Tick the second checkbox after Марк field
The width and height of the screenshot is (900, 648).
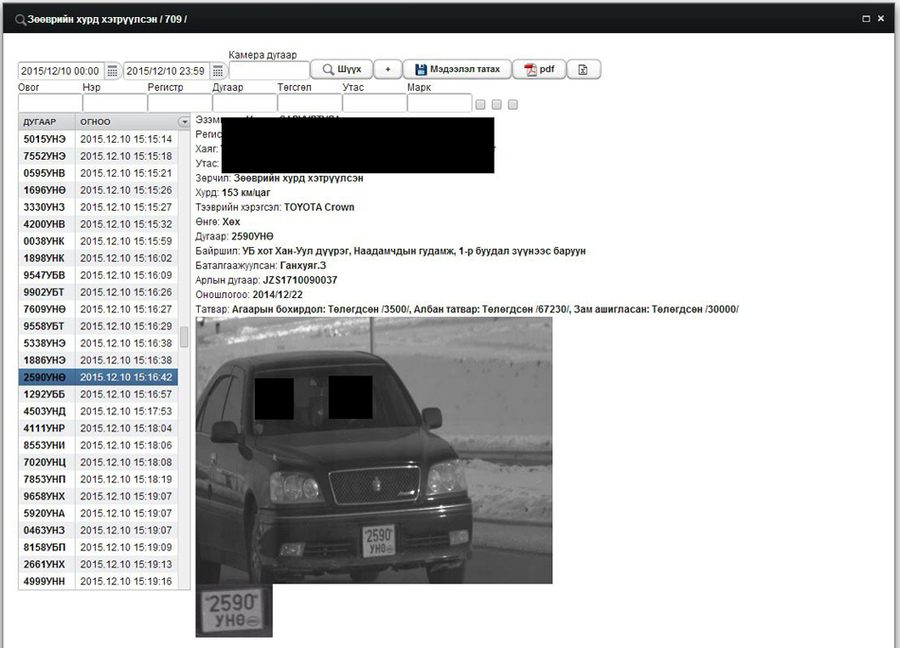pyautogui.click(x=497, y=104)
